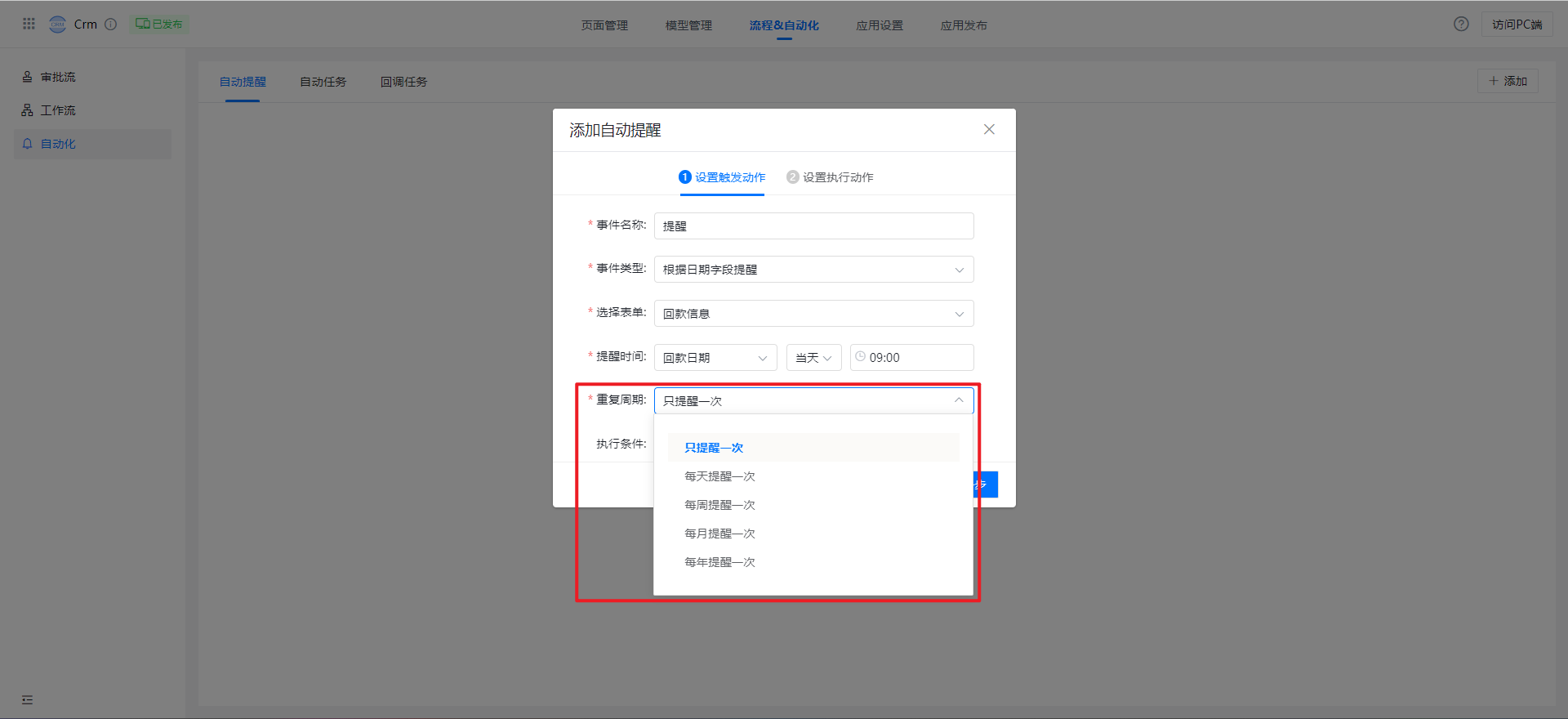
Task: Open the 模型管理 top menu
Action: pyautogui.click(x=688, y=25)
